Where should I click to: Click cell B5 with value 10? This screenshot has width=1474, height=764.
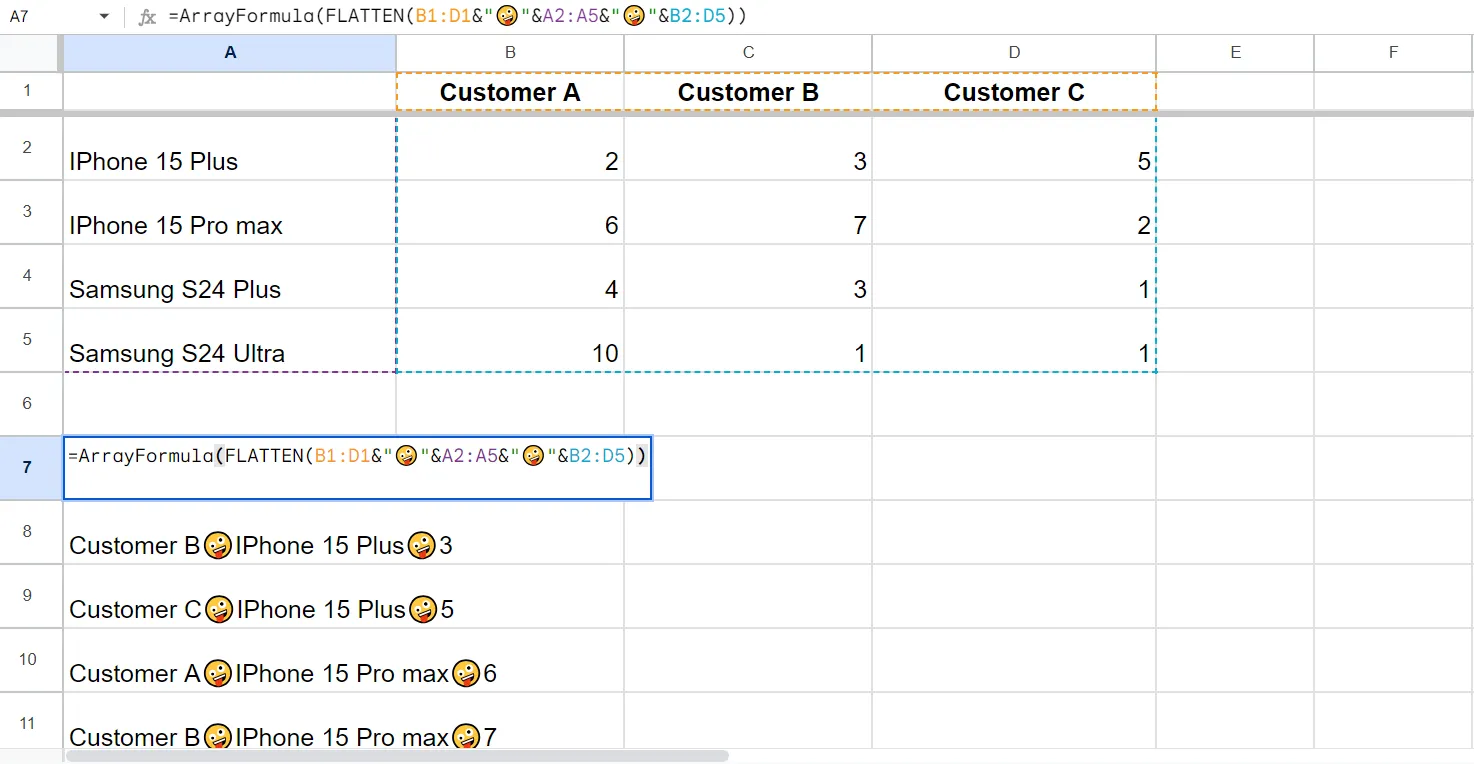pyautogui.click(x=510, y=341)
